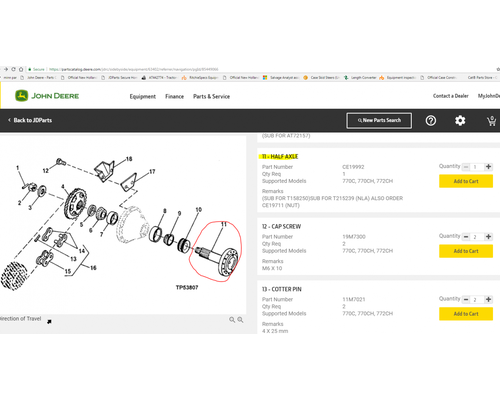Go Back to JDParts

[x=30, y=120]
